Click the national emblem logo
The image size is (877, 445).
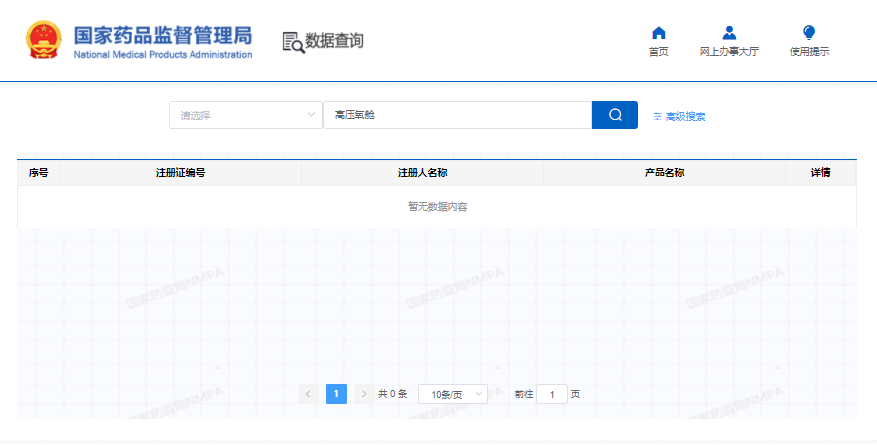point(44,40)
